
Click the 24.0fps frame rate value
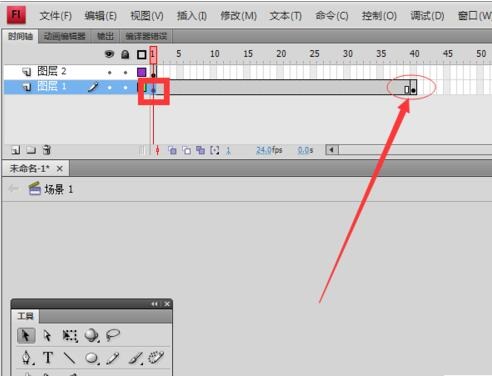tap(269, 150)
